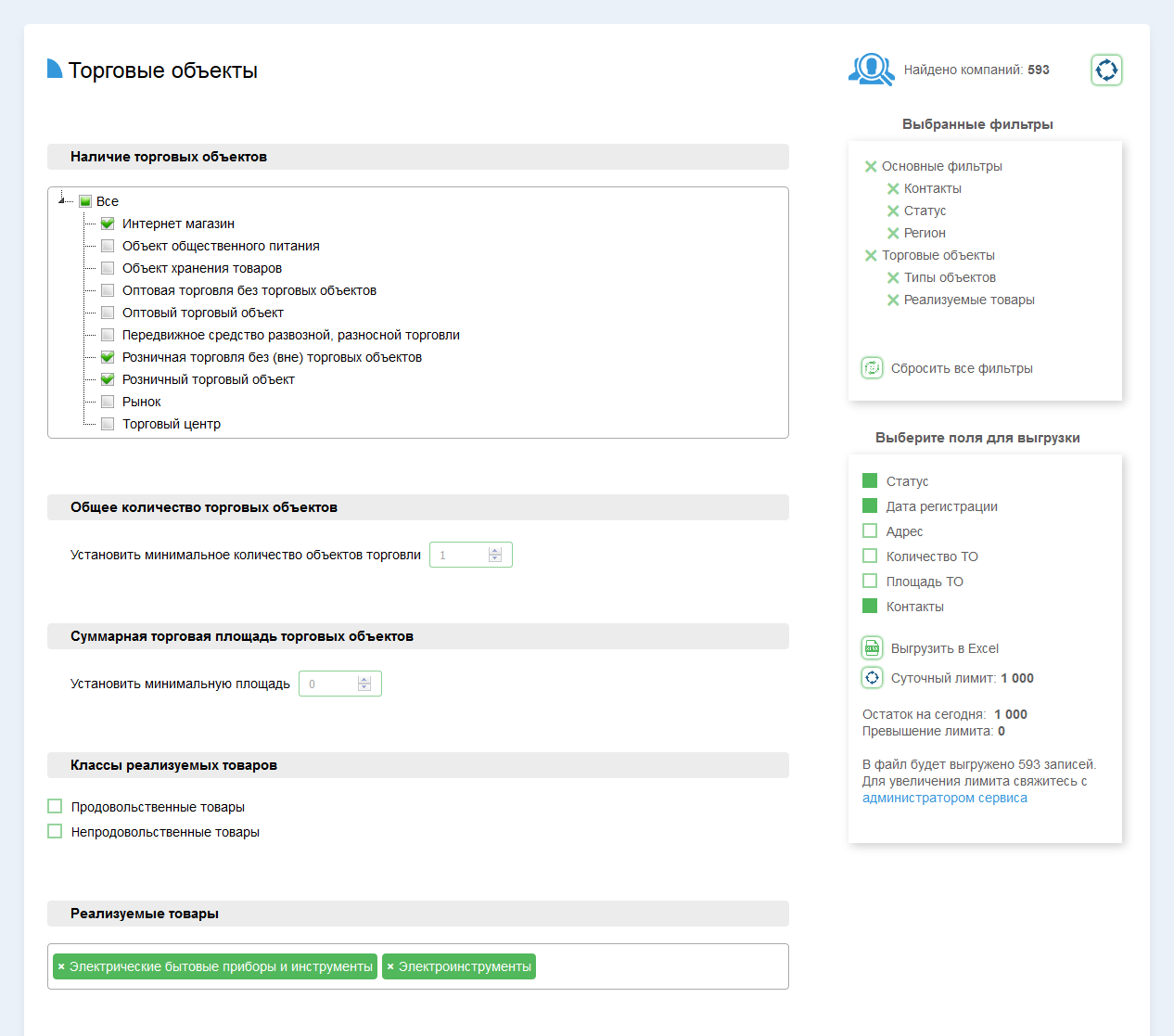
Task: Click the Excel export icon
Action: 872,648
